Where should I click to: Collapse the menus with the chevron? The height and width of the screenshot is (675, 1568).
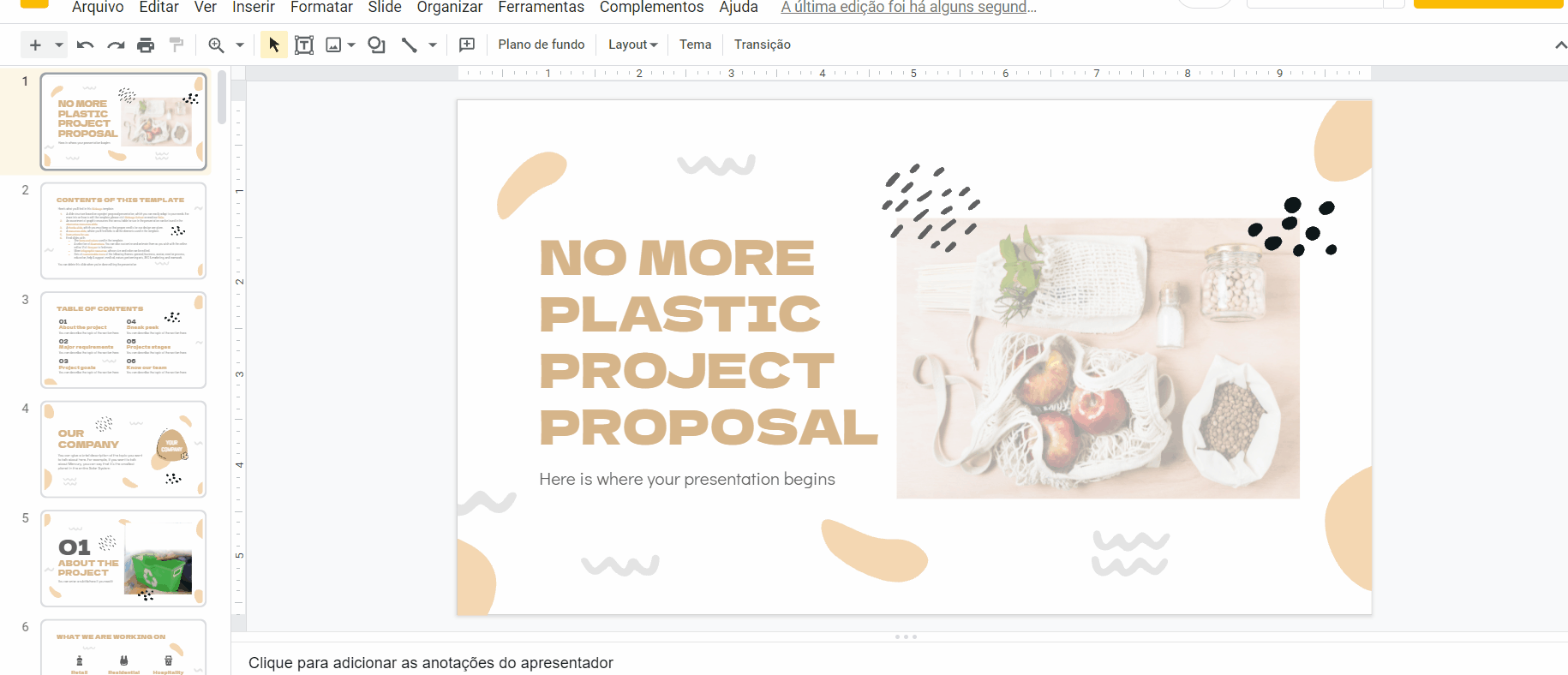(1560, 45)
